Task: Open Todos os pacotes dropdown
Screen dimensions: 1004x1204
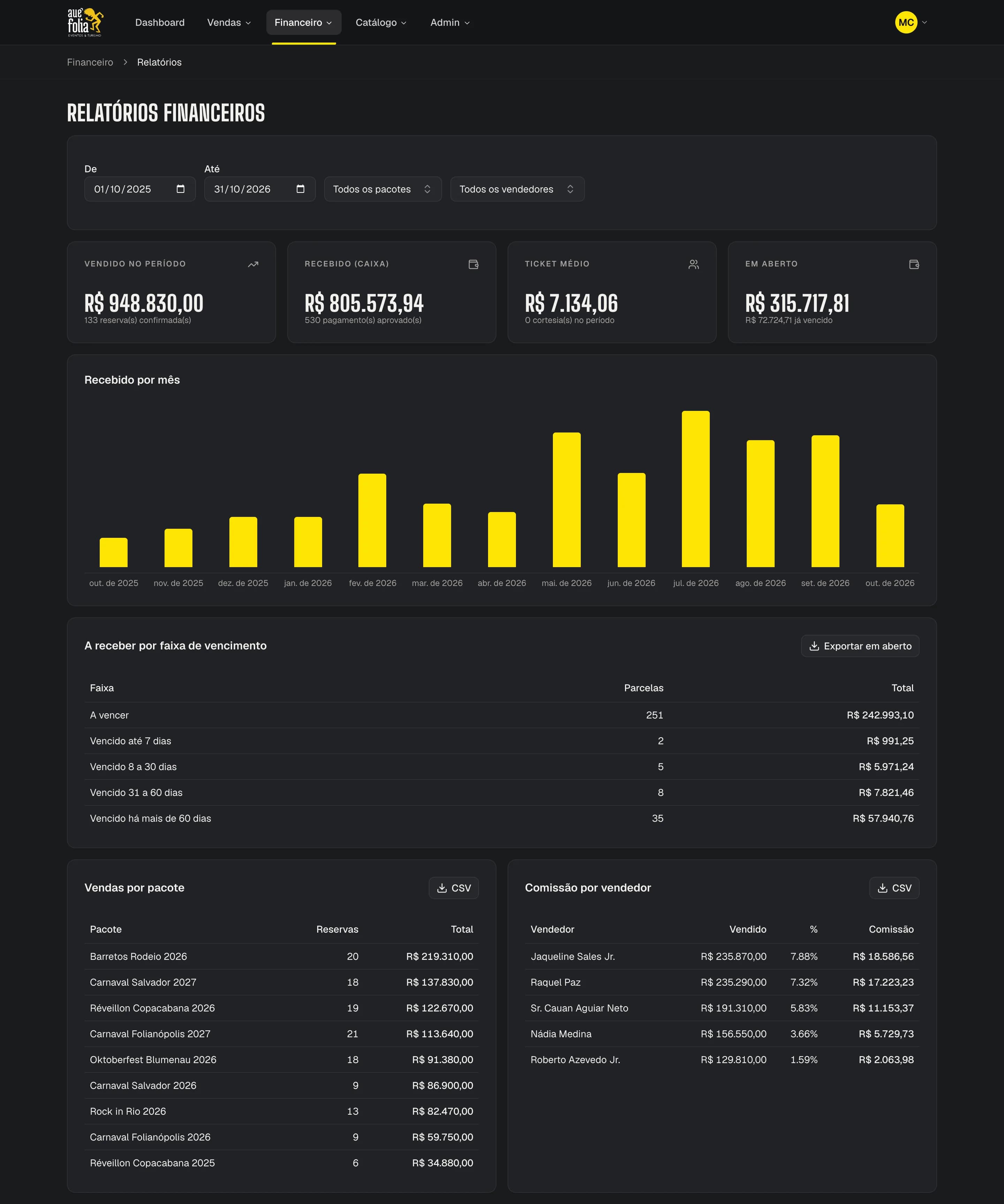Action: [383, 189]
